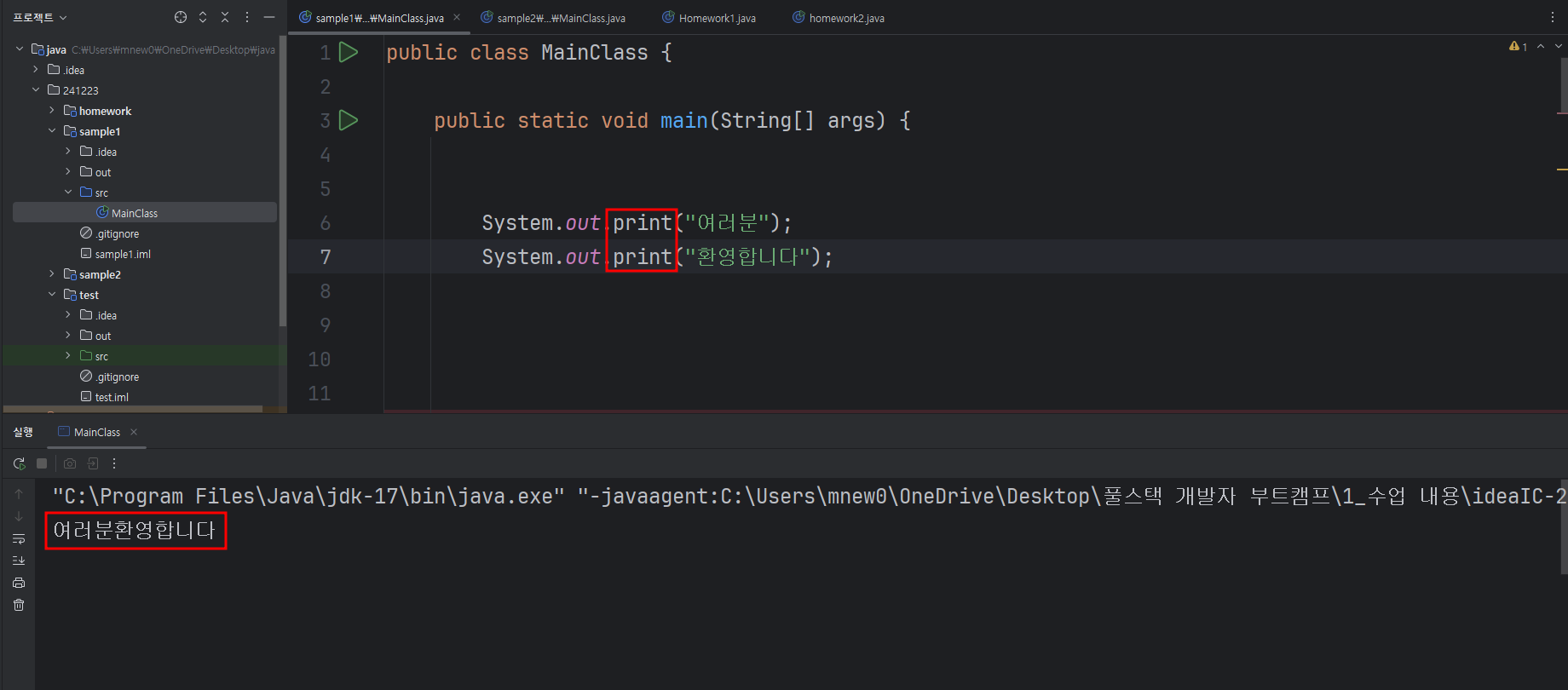Run main method from line 3 gutter
The width and height of the screenshot is (1568, 690).
(x=349, y=120)
